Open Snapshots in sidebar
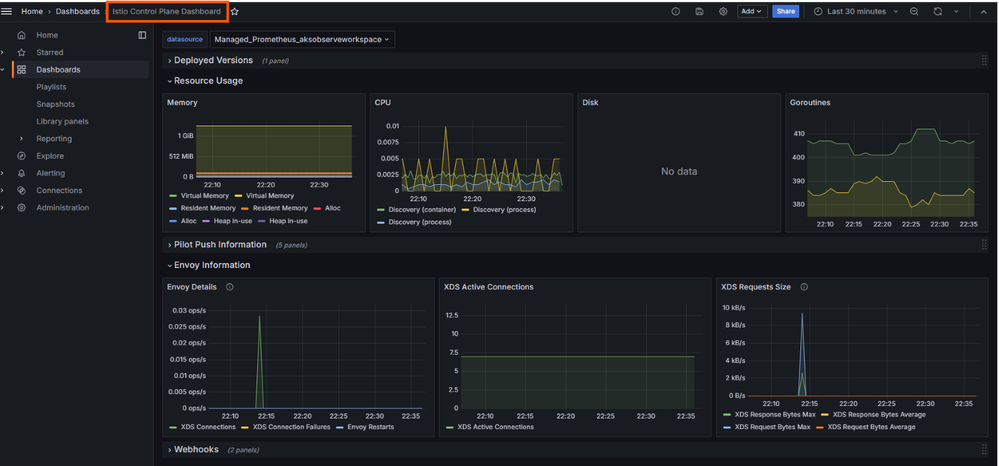 (x=55, y=104)
